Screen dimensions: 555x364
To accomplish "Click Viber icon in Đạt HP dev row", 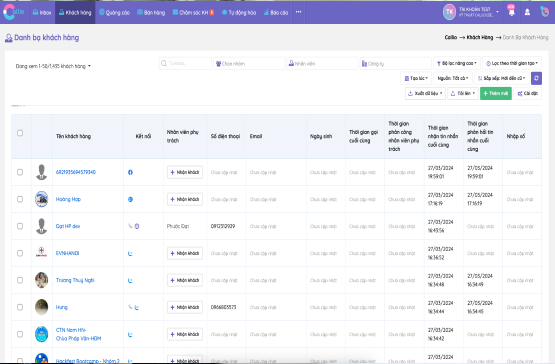I will 137,226.
